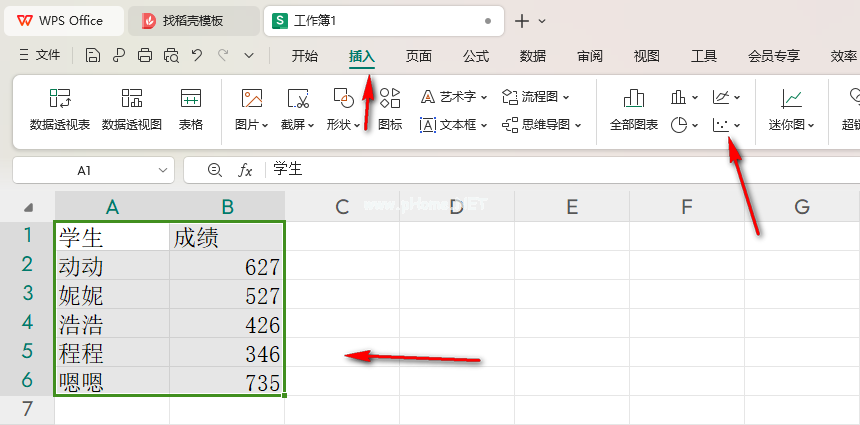Switch to the 开始 ribbon tab

click(304, 56)
